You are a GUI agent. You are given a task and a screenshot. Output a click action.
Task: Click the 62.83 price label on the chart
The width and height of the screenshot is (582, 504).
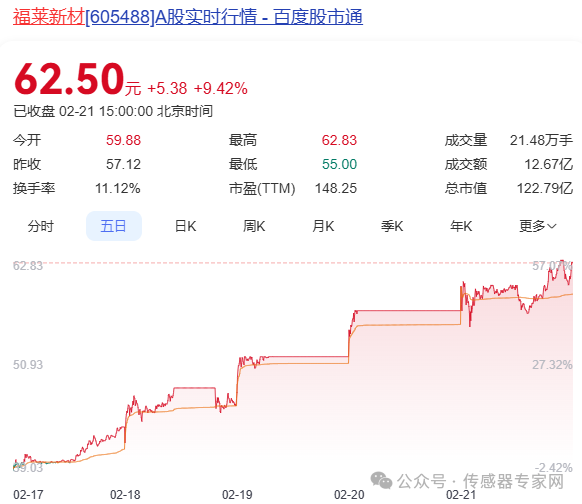pyautogui.click(x=28, y=266)
